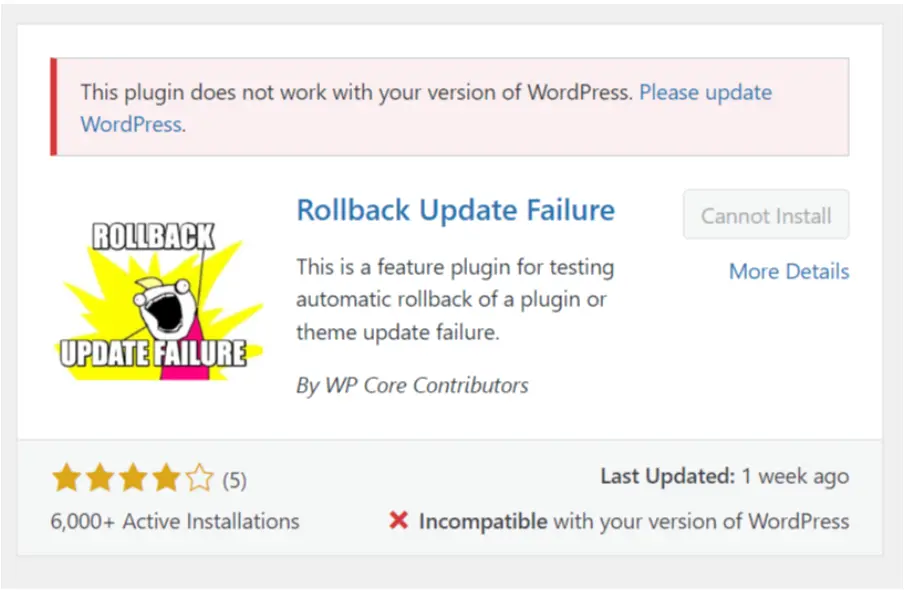Click the red warning stripe on the notice

pos(55,107)
